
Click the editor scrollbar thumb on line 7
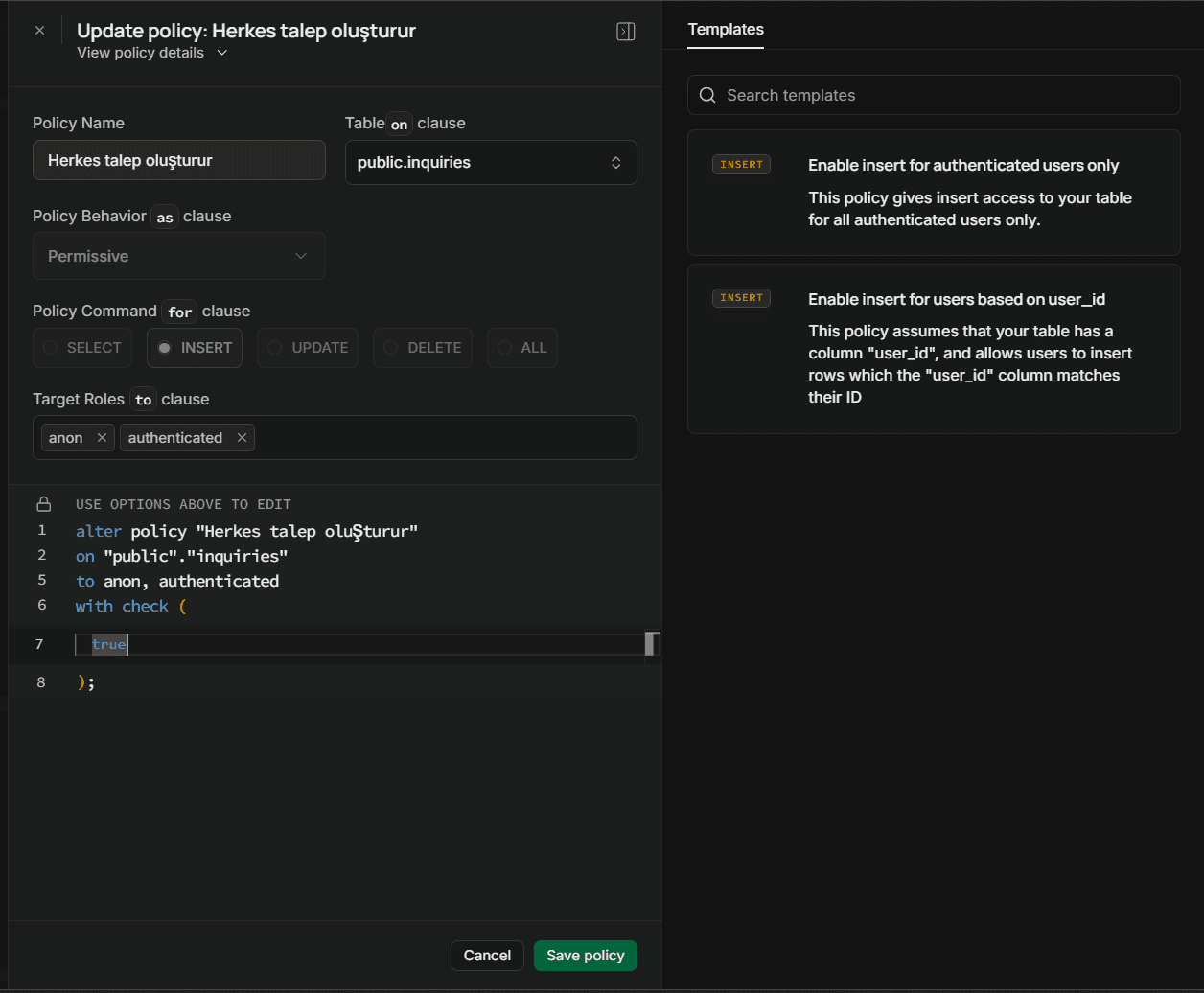tap(651, 644)
